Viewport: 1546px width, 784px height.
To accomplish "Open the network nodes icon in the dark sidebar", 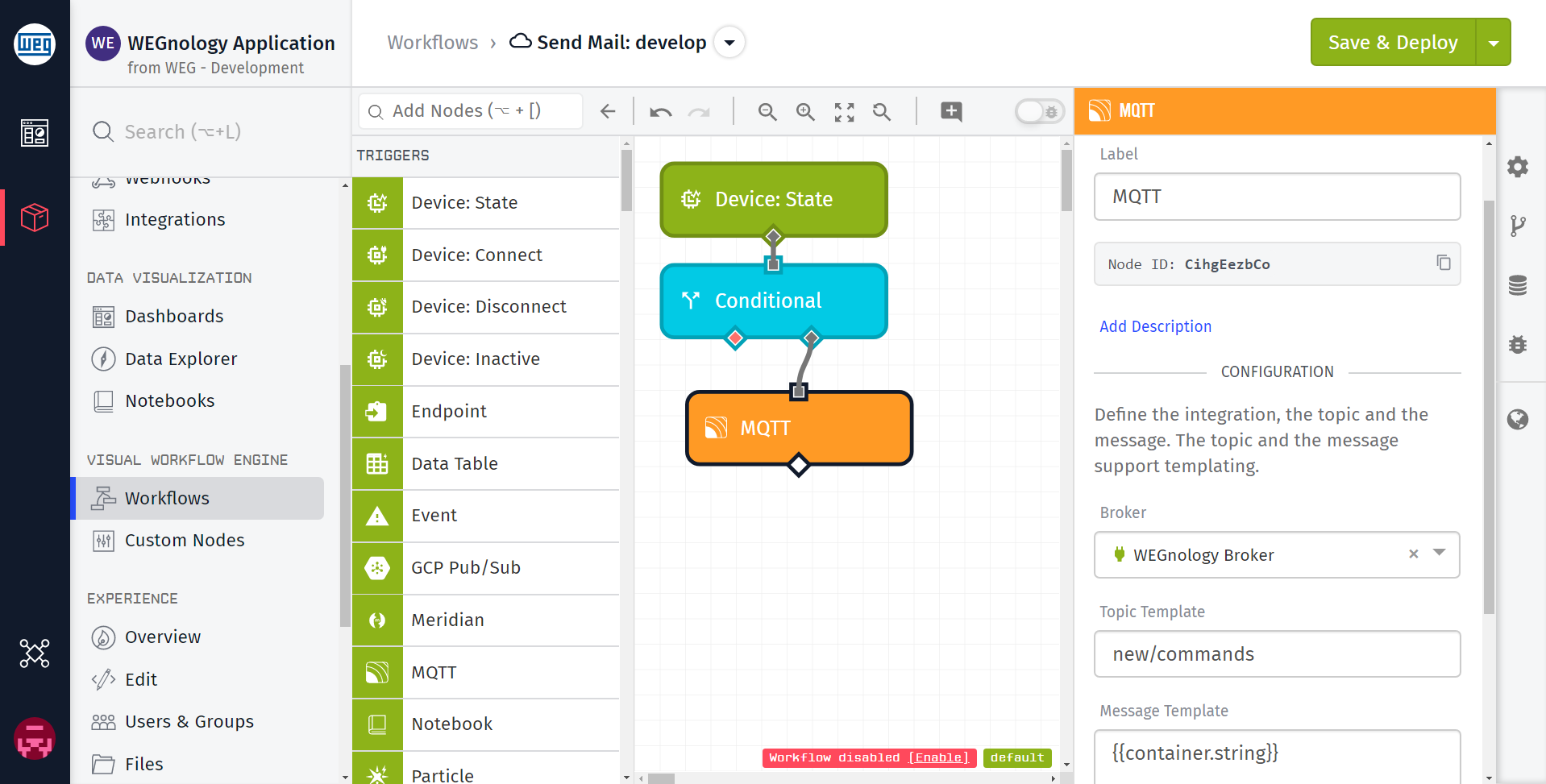I will click(35, 653).
